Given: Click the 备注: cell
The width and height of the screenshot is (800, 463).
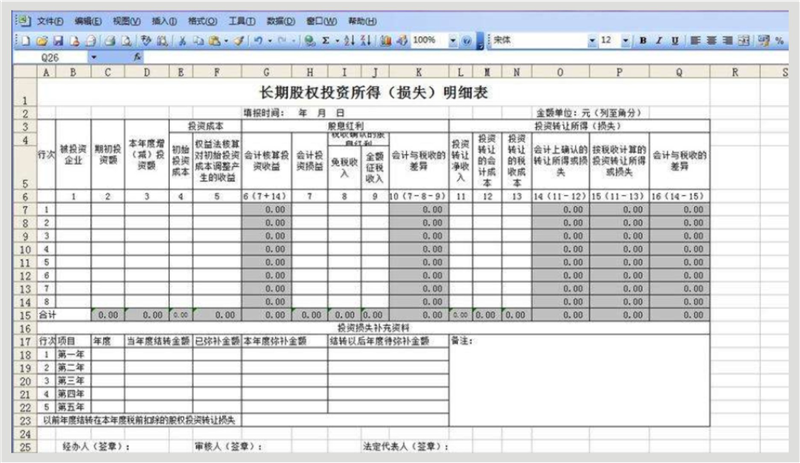Looking at the screenshot, I should (x=579, y=380).
